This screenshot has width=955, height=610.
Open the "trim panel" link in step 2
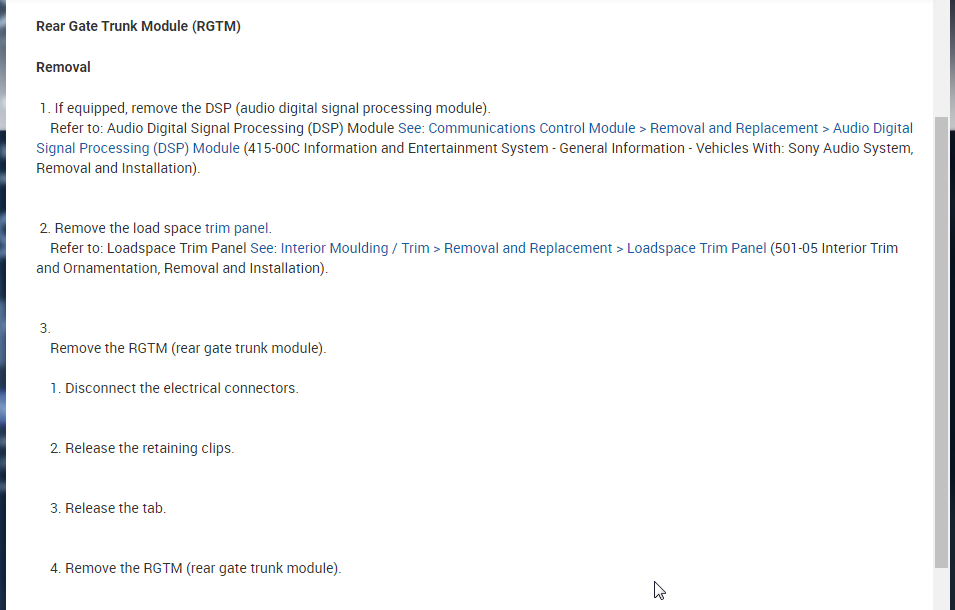coord(237,228)
